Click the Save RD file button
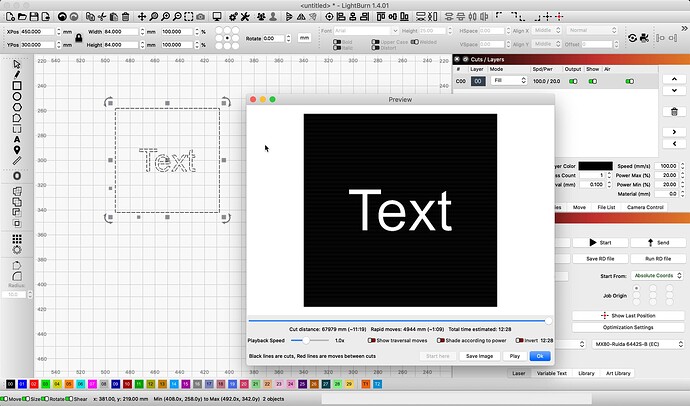690x406 pixels. [600, 259]
